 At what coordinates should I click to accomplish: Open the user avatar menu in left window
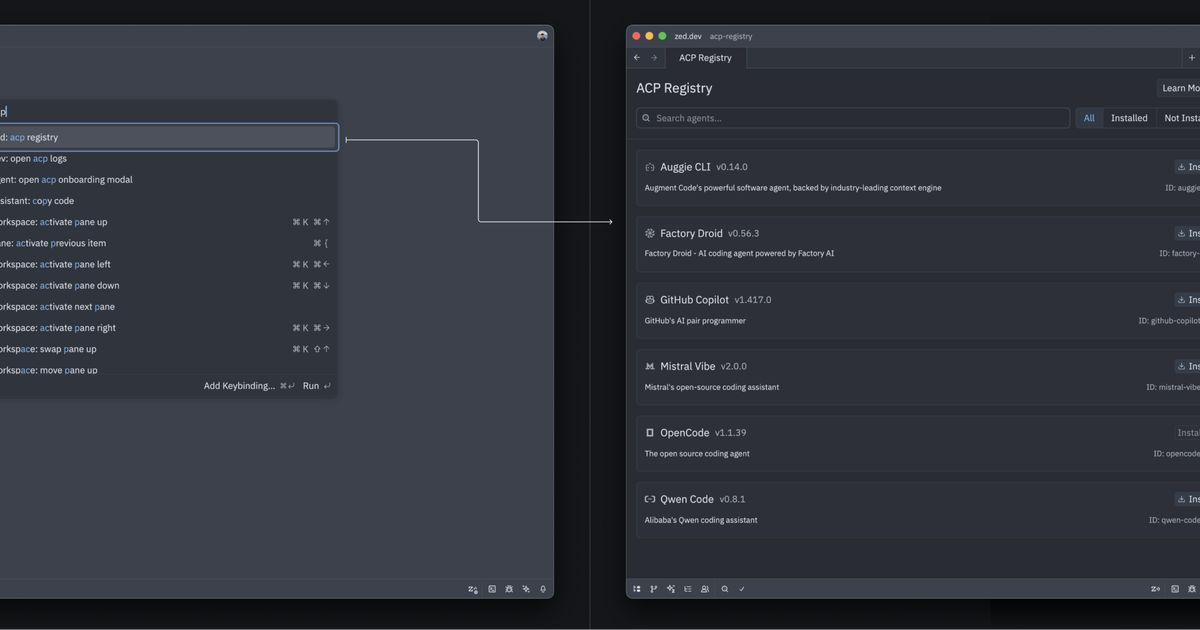pyautogui.click(x=542, y=36)
